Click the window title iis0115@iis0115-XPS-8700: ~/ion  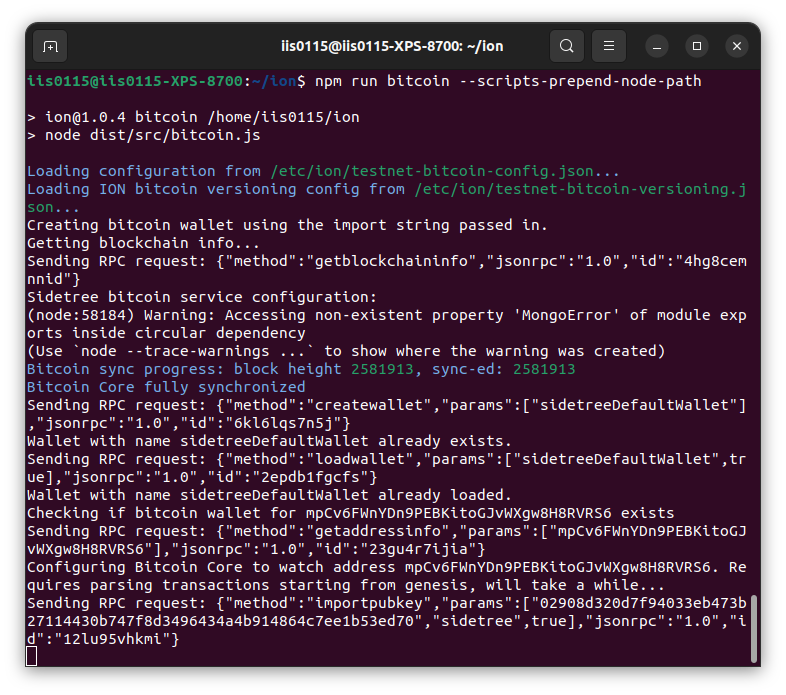click(x=392, y=46)
